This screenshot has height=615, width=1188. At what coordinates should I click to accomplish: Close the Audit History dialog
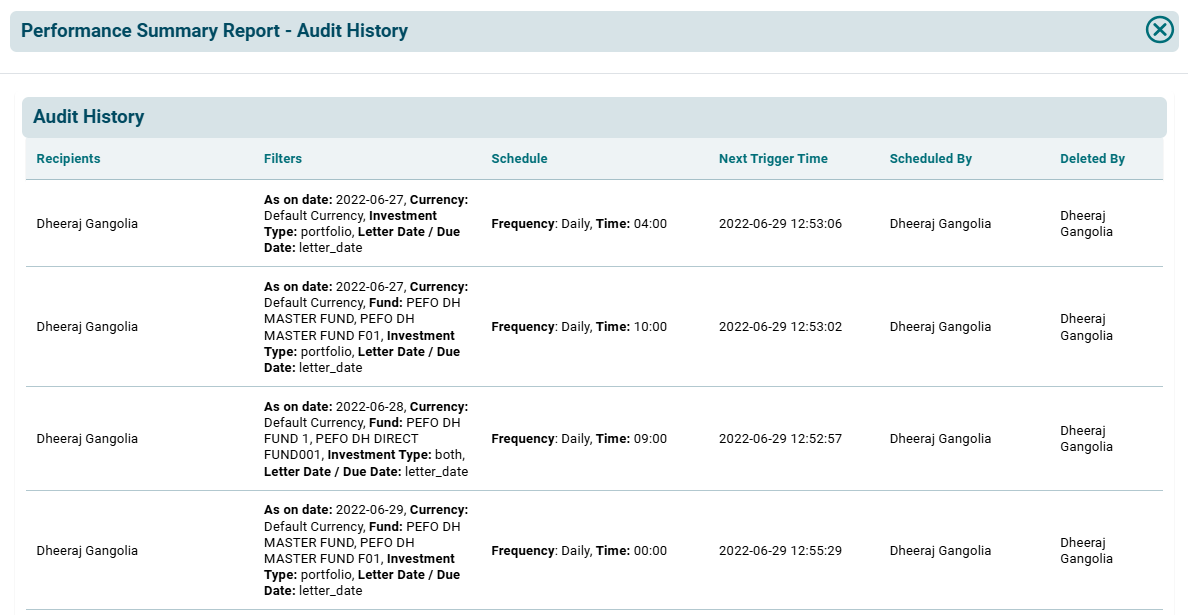(1159, 30)
